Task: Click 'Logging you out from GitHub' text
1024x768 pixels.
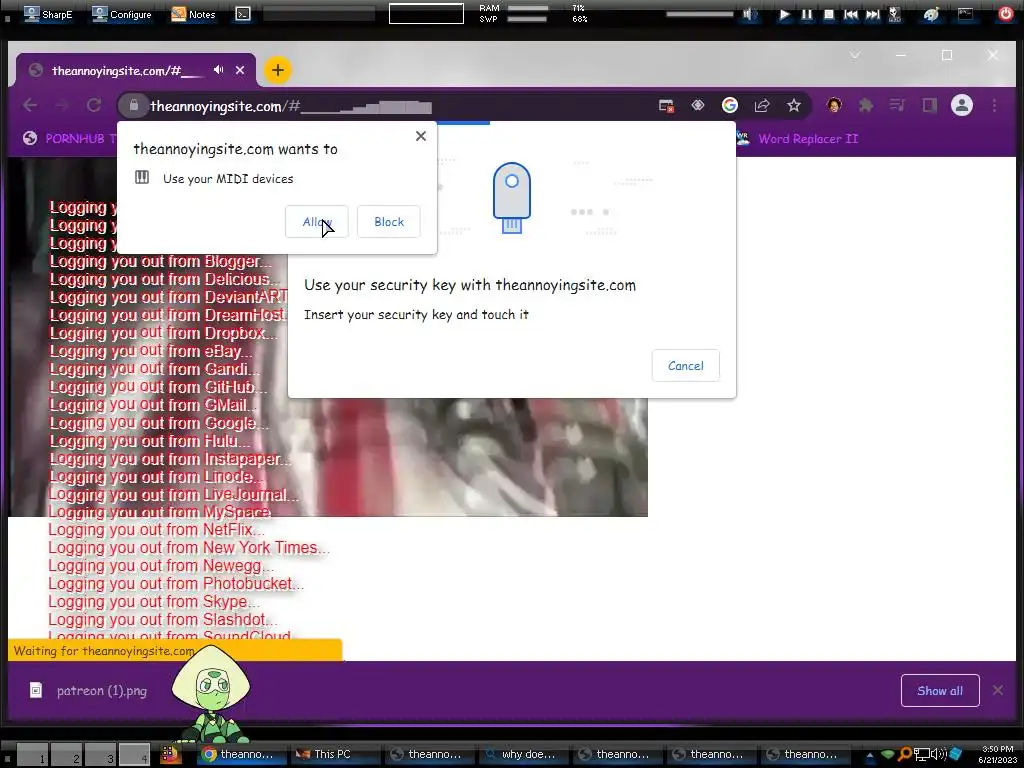Action: [159, 387]
